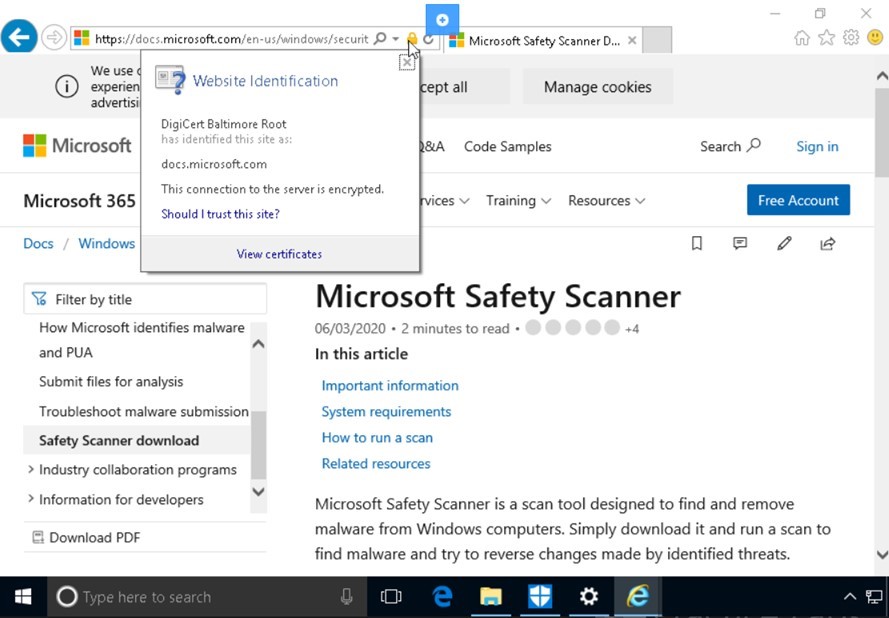
Task: Click the Free Account button
Action: click(x=798, y=200)
